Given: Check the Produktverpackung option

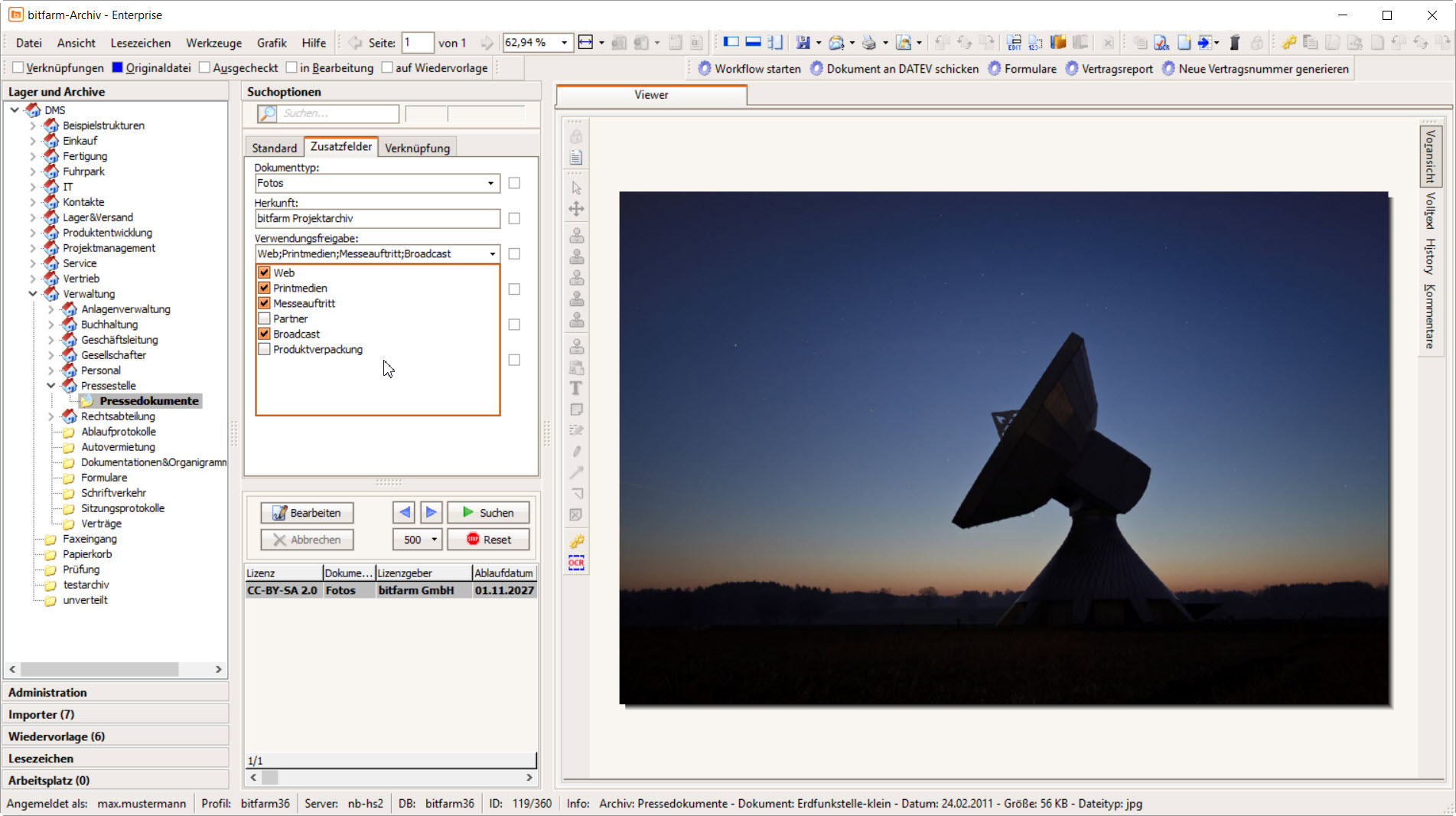Looking at the screenshot, I should tap(264, 349).
